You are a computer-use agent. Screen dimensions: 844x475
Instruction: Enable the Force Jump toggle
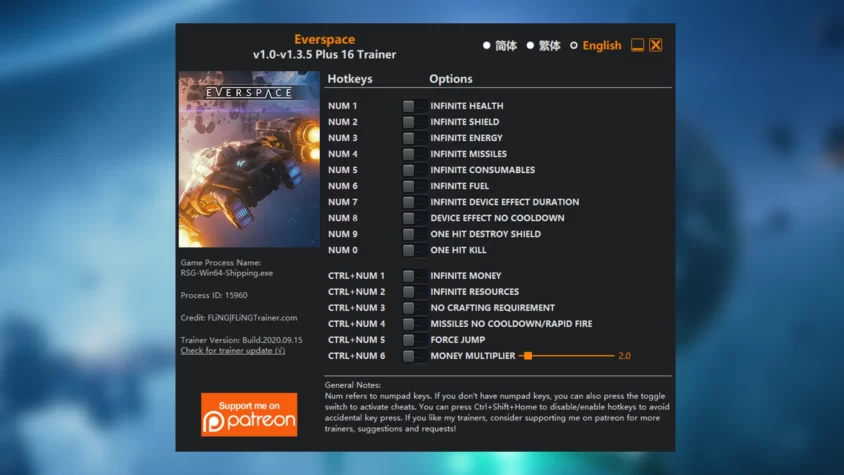coord(414,340)
